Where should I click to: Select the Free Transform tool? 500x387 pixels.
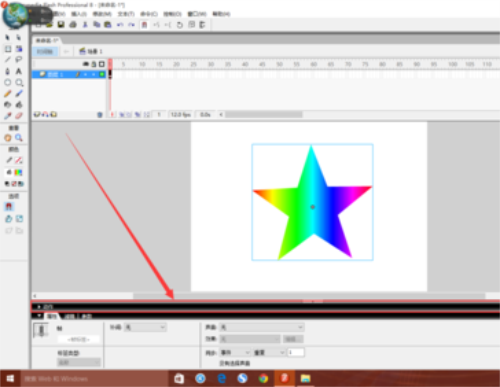(x=7, y=49)
